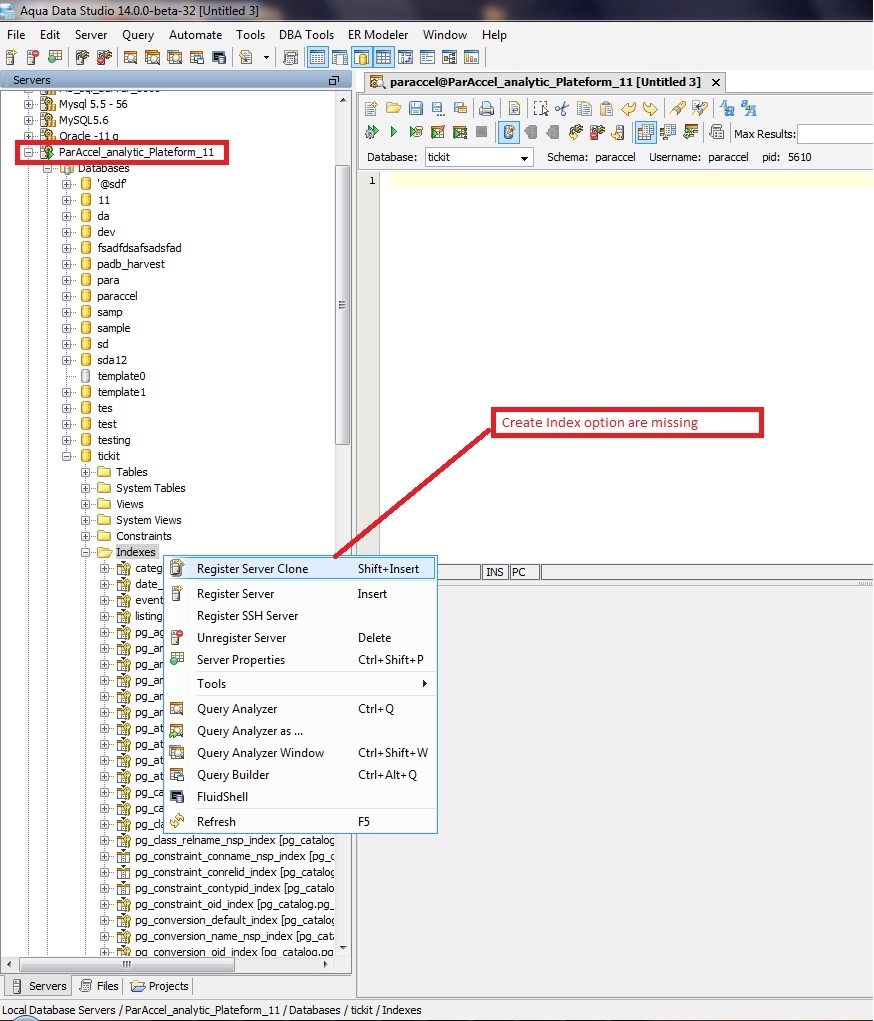Collapse the tickit database node
Viewport: 874px width, 1021px height.
pyautogui.click(x=66, y=456)
